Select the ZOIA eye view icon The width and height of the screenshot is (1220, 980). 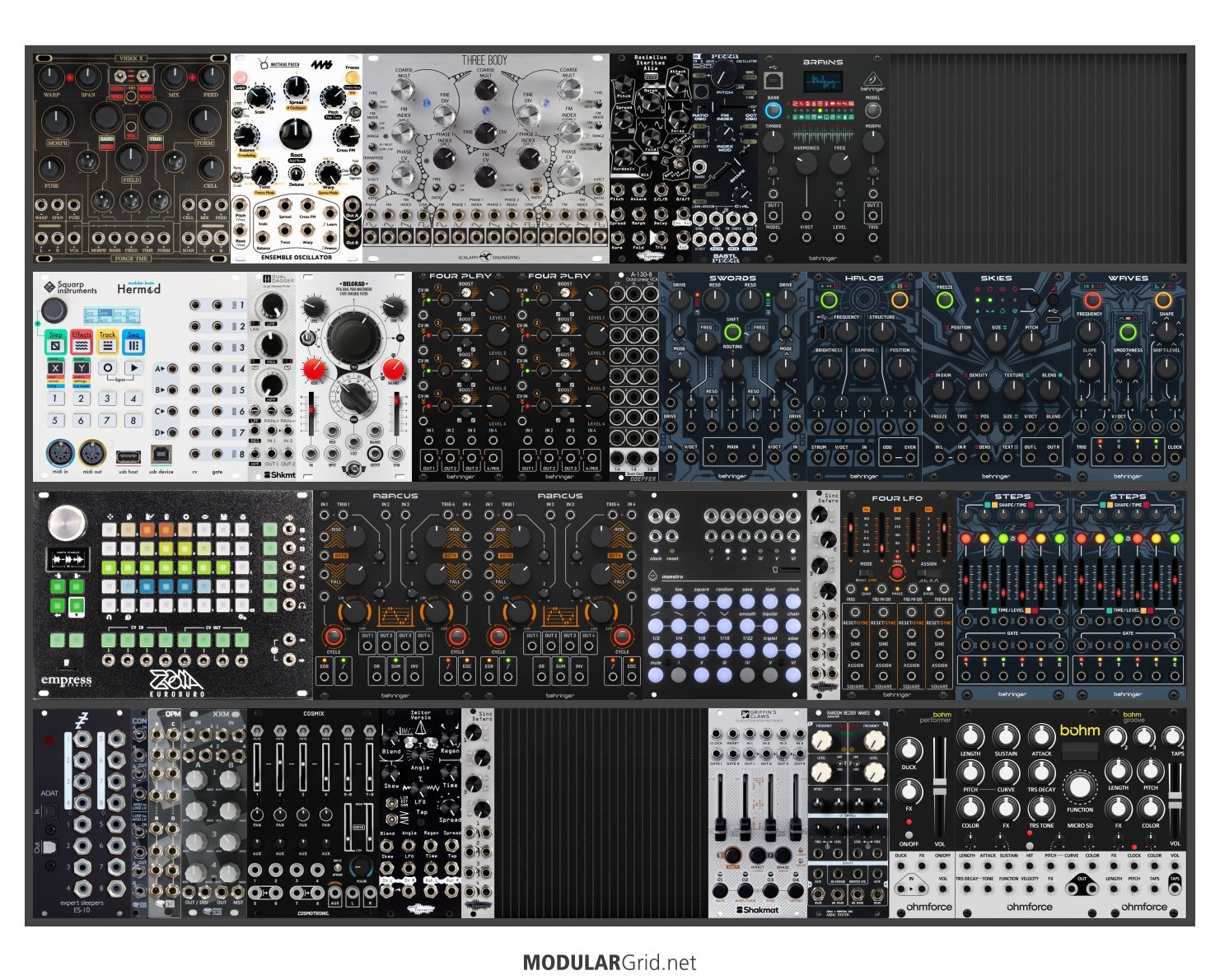click(204, 517)
